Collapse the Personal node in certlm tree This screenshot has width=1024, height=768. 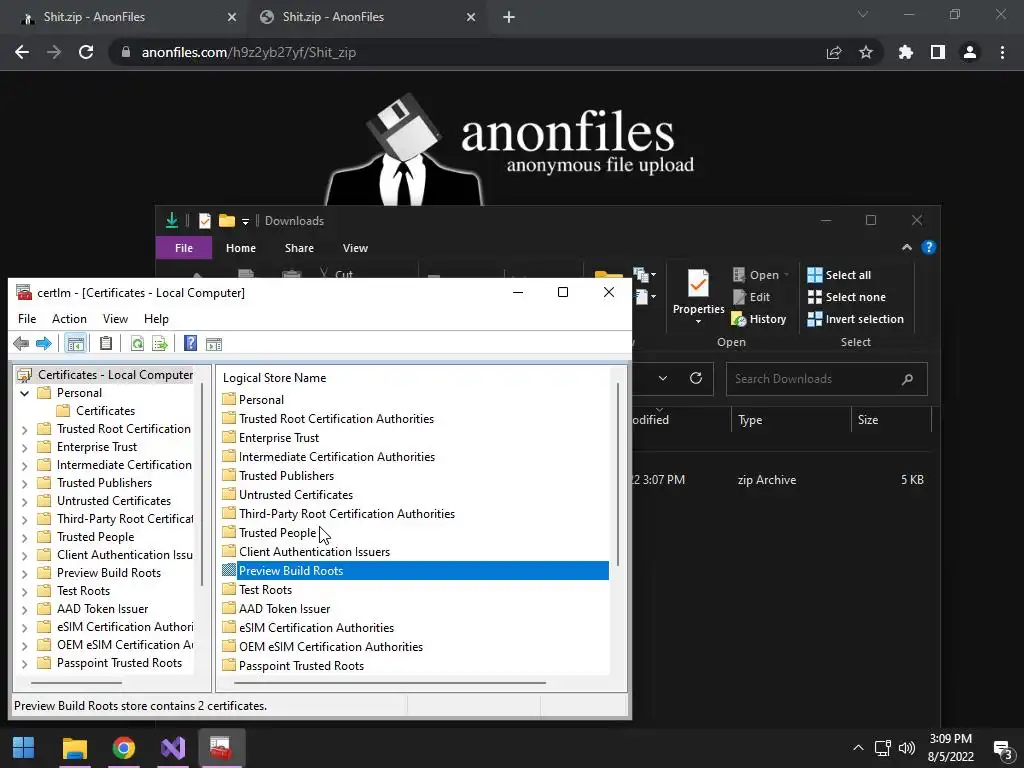[x=24, y=393]
